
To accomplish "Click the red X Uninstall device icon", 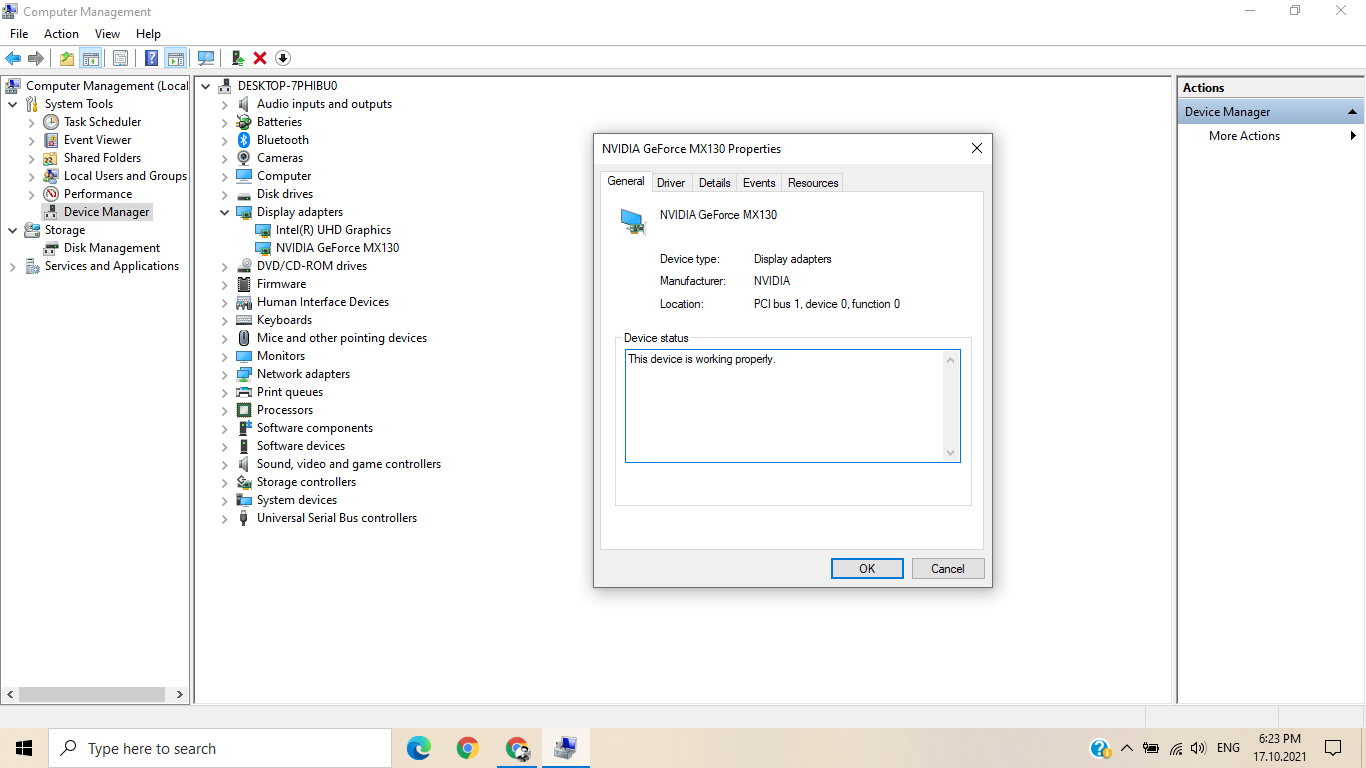I will [260, 58].
